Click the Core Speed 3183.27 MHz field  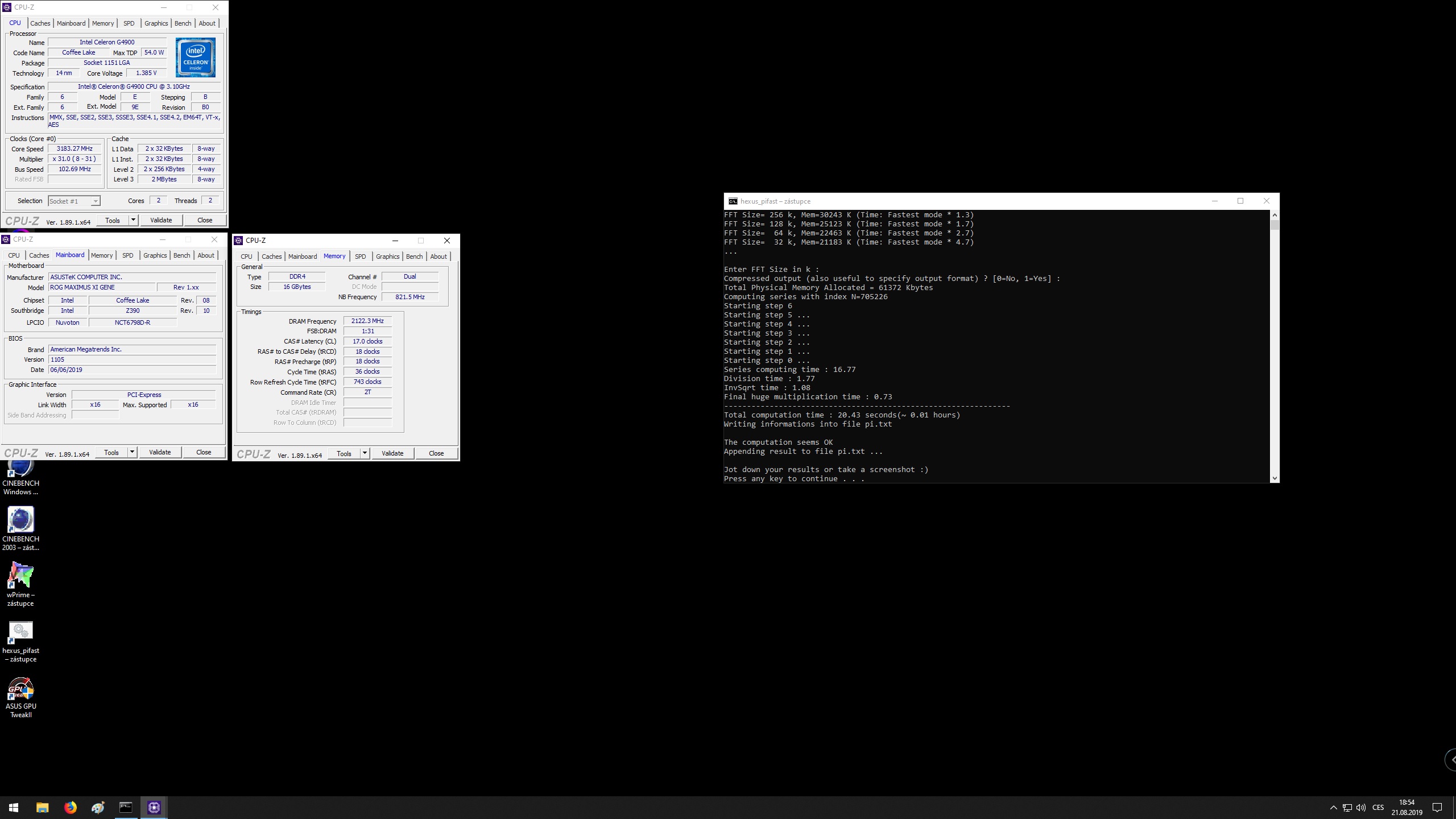click(75, 148)
